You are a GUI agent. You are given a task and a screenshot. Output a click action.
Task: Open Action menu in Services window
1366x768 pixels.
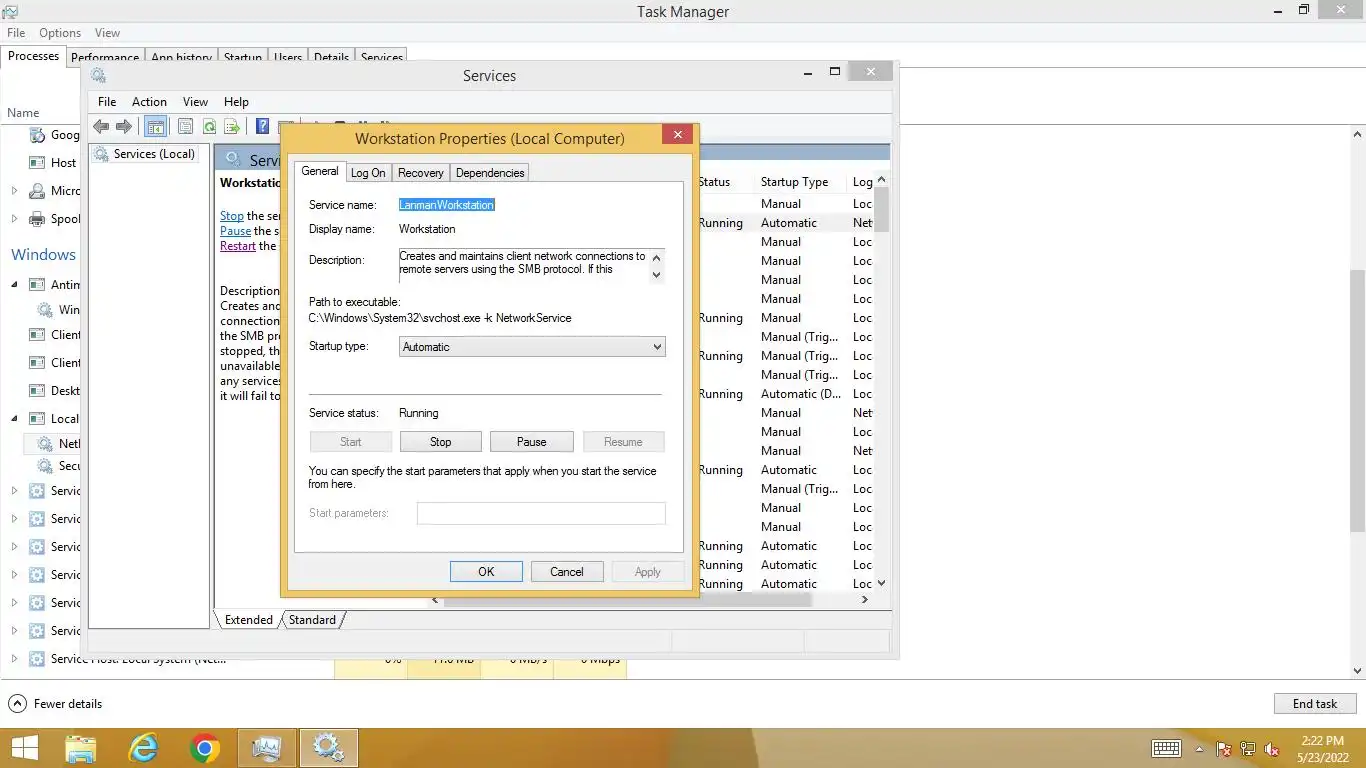pyautogui.click(x=149, y=102)
